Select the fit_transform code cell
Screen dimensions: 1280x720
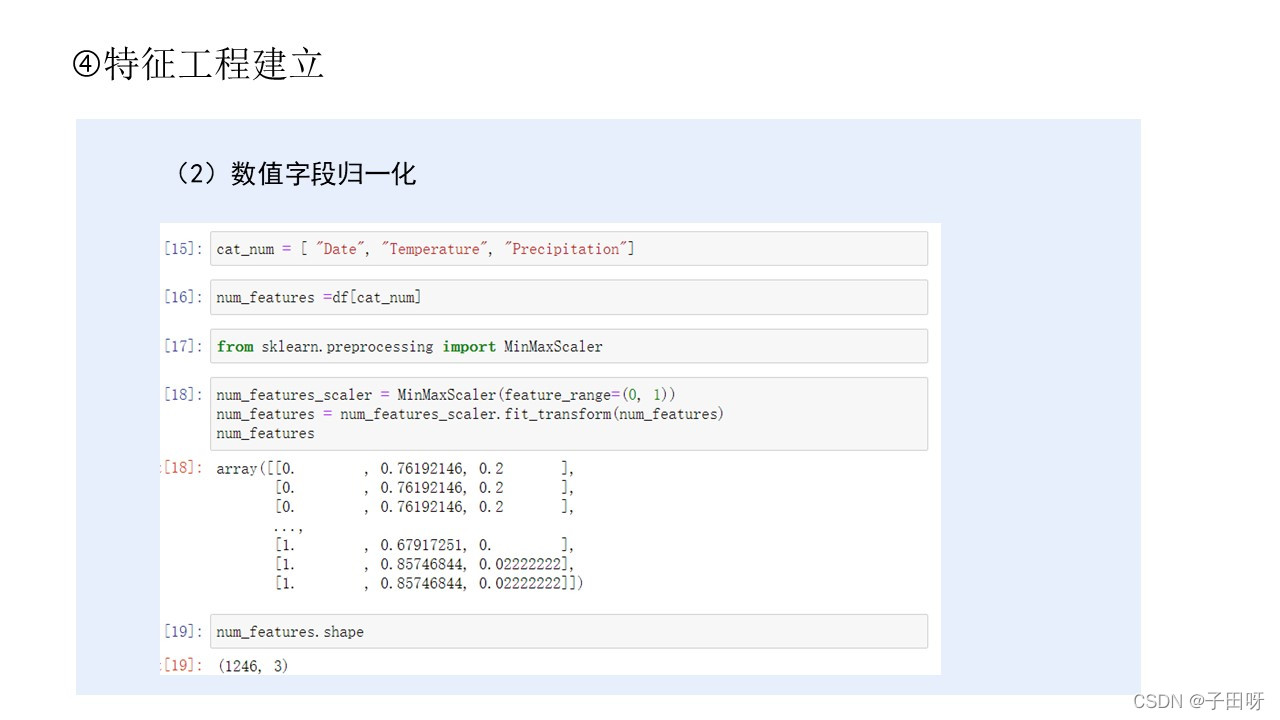(x=568, y=413)
